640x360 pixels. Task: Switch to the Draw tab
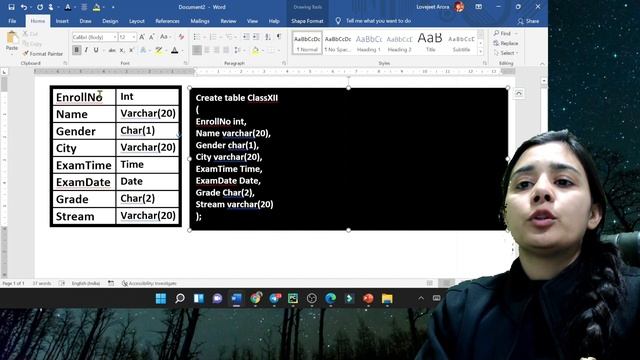point(85,21)
